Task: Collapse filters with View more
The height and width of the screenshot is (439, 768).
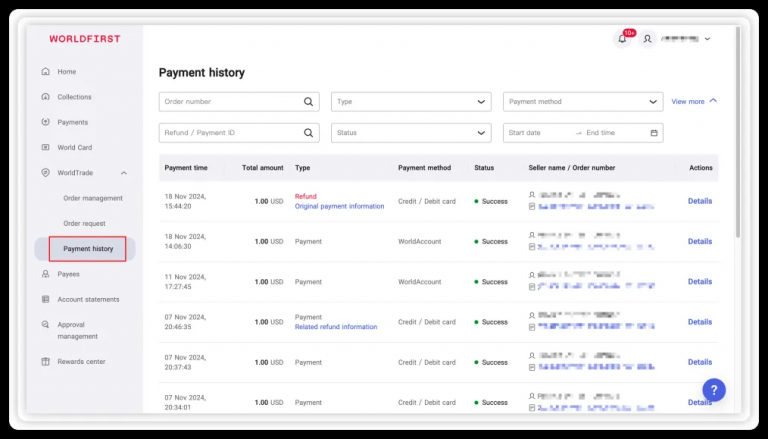Action: (694, 101)
